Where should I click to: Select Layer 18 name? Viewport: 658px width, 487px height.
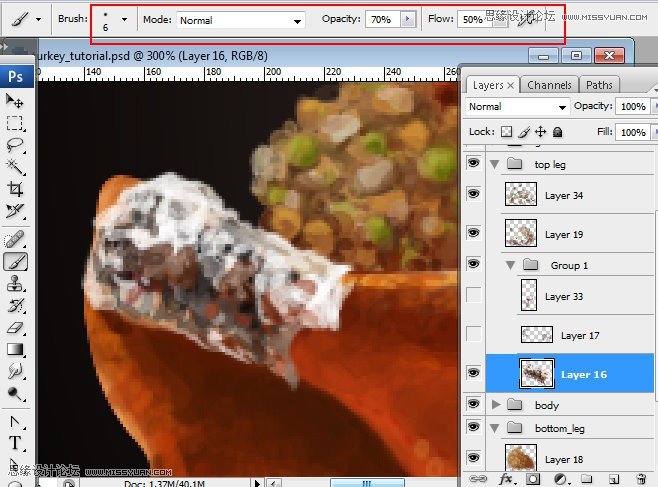click(564, 460)
